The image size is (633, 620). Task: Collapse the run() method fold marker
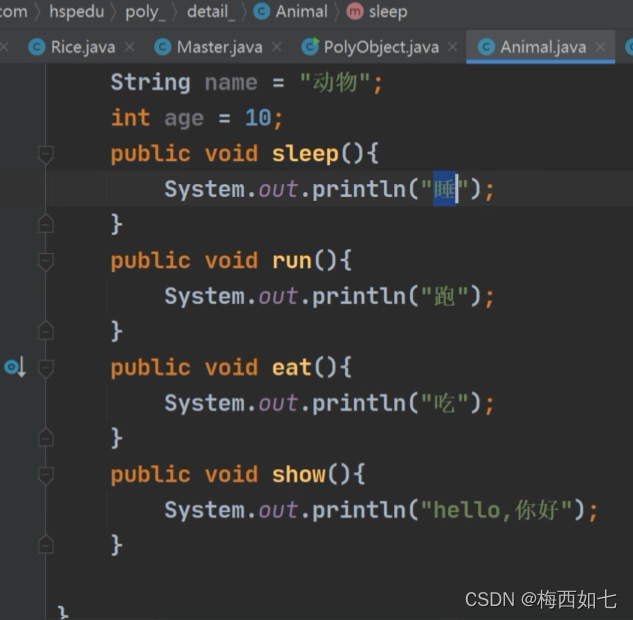(46, 261)
